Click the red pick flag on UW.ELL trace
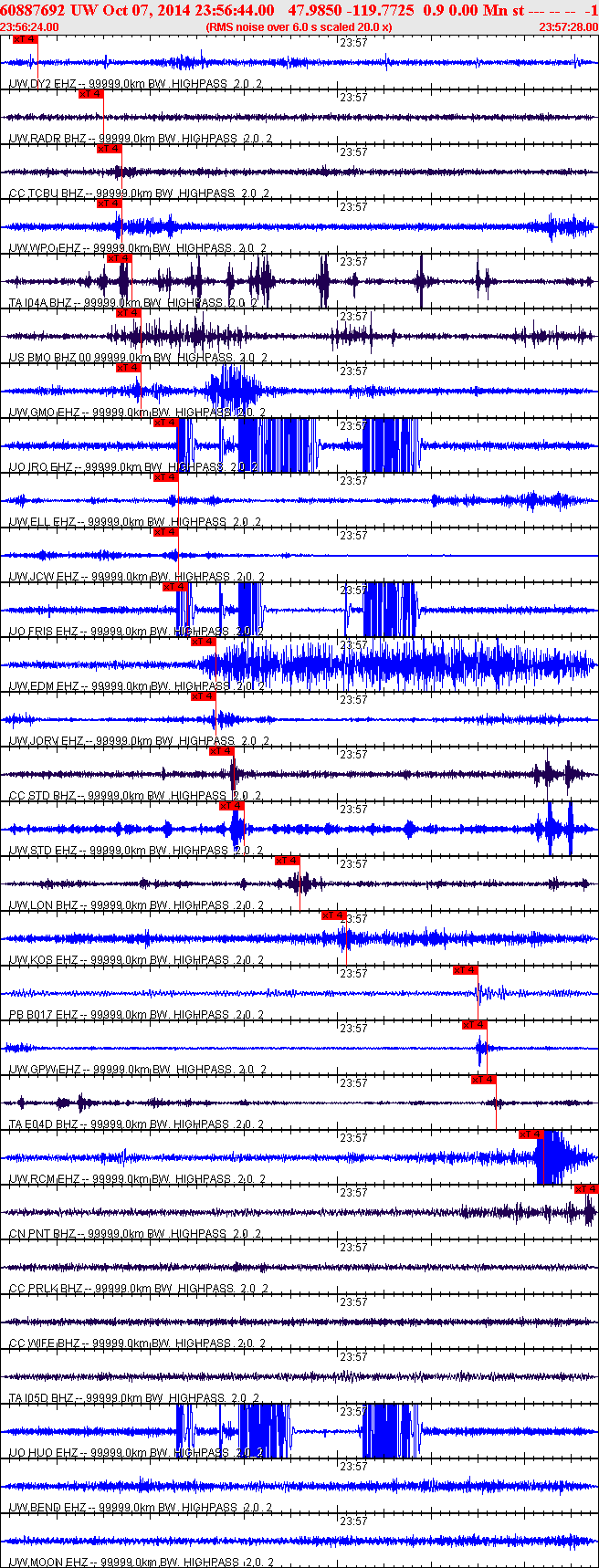 pos(165,477)
